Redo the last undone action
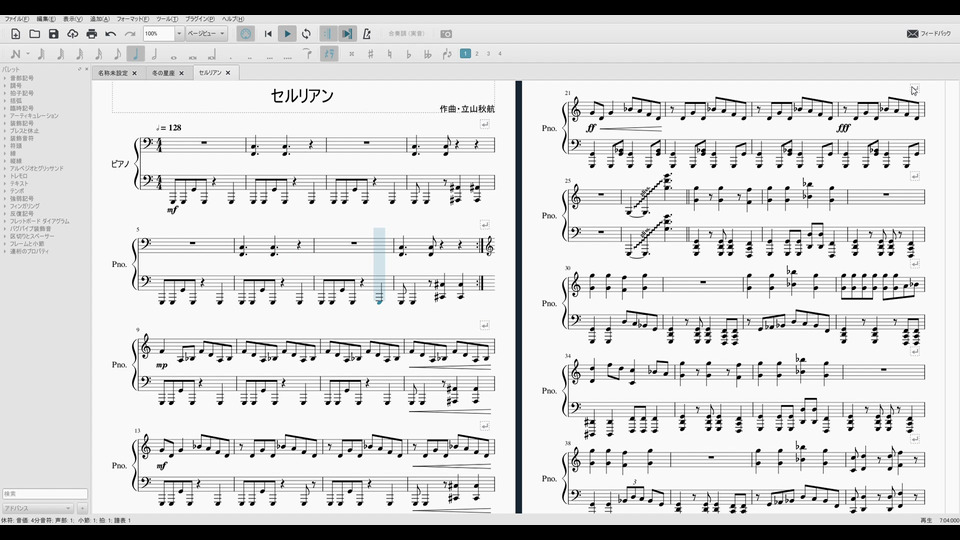 tap(130, 34)
